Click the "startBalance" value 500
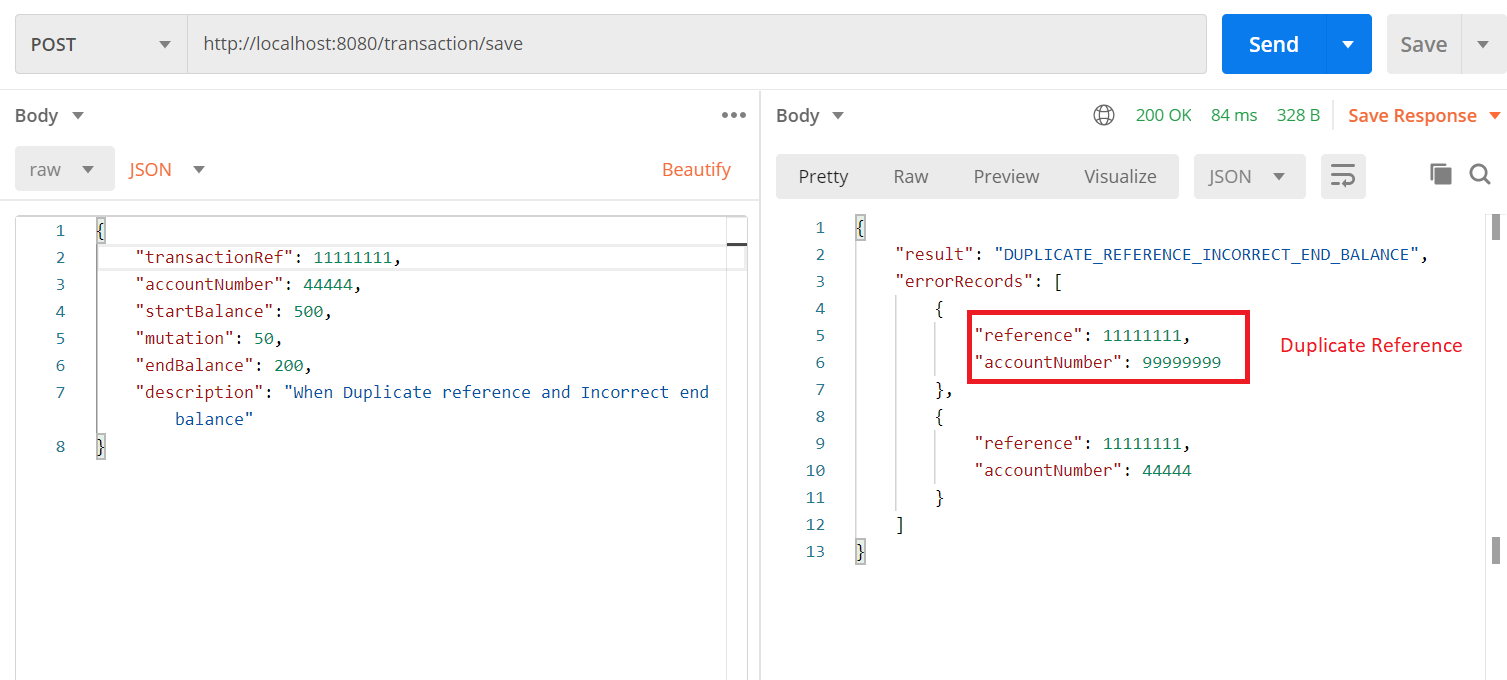This screenshot has width=1507, height=680. pyautogui.click(x=308, y=311)
